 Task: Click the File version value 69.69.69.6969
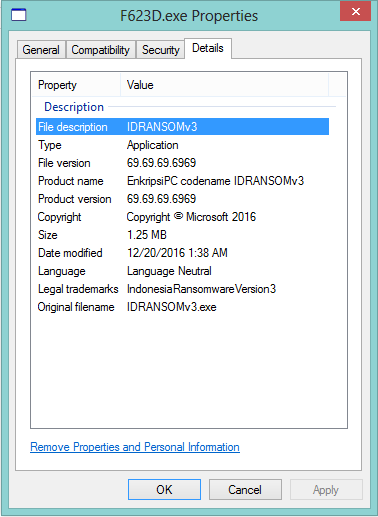(161, 163)
